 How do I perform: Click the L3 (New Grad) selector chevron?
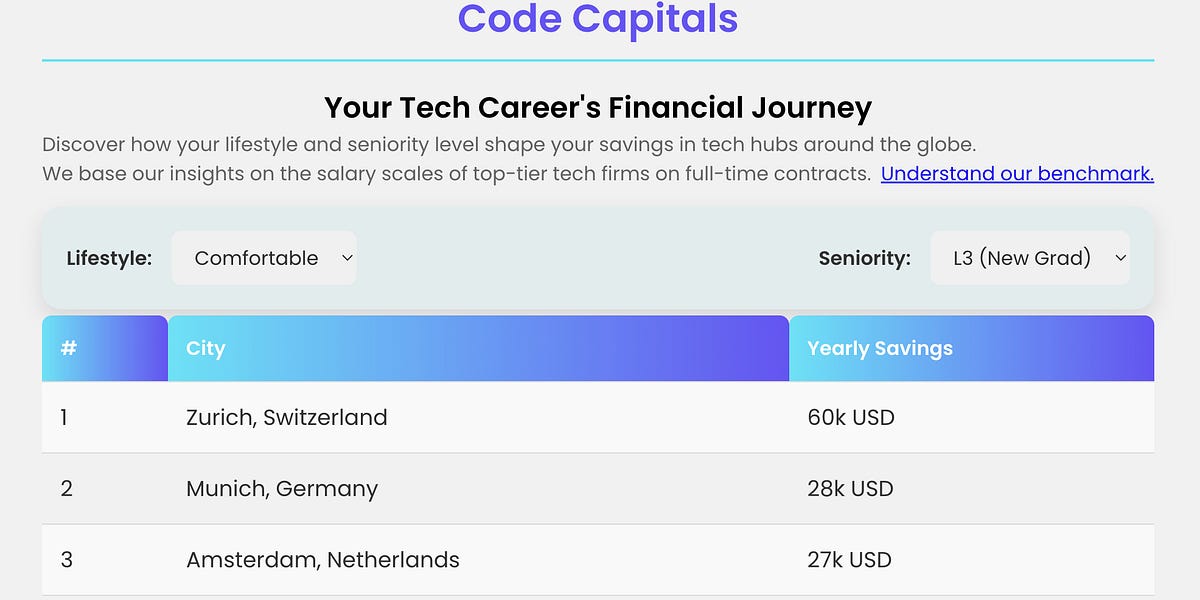[1120, 257]
